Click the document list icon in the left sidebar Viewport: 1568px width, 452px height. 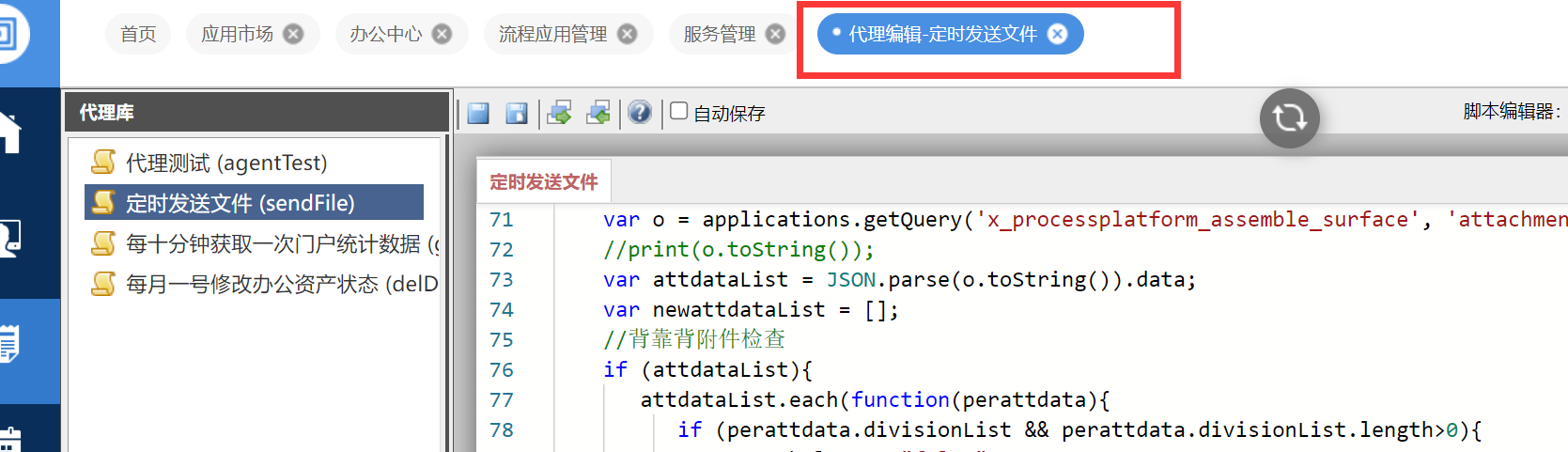pos(9,343)
